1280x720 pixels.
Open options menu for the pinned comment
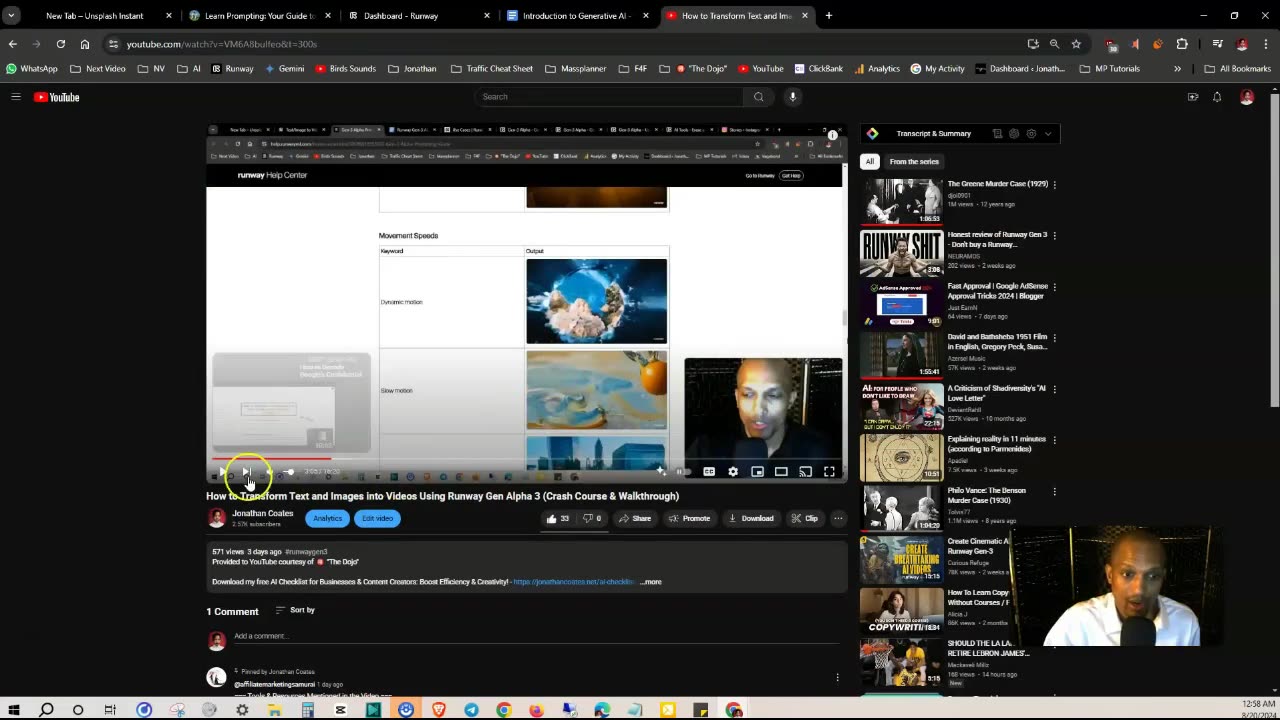point(837,677)
